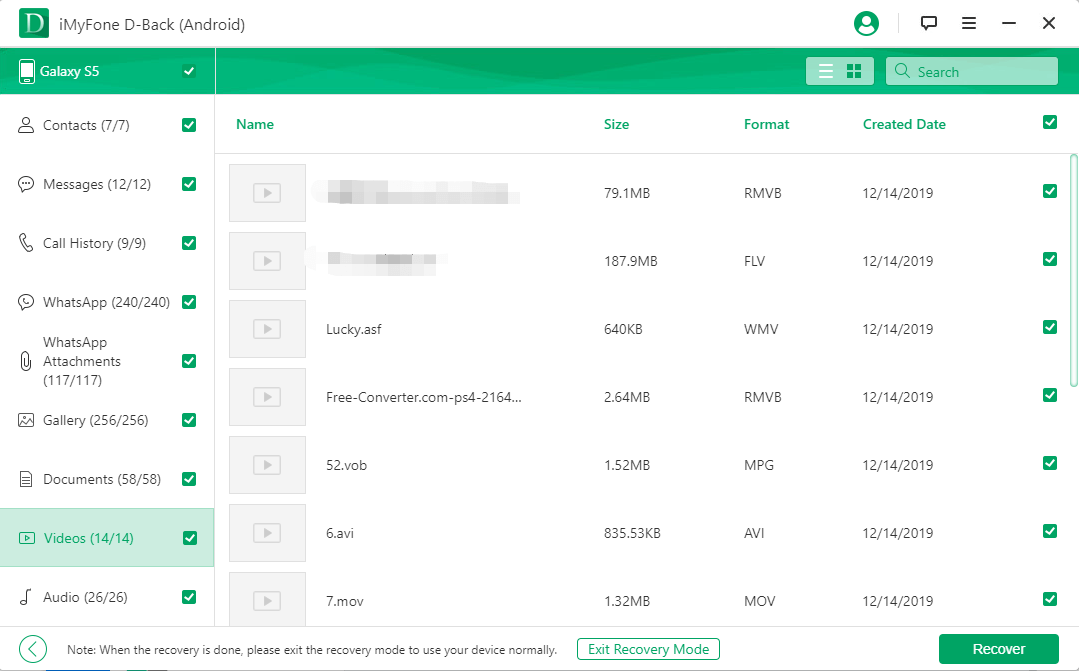This screenshot has height=671, width=1079.
Task: Click the Exit Recovery Mode button
Action: coord(648,649)
